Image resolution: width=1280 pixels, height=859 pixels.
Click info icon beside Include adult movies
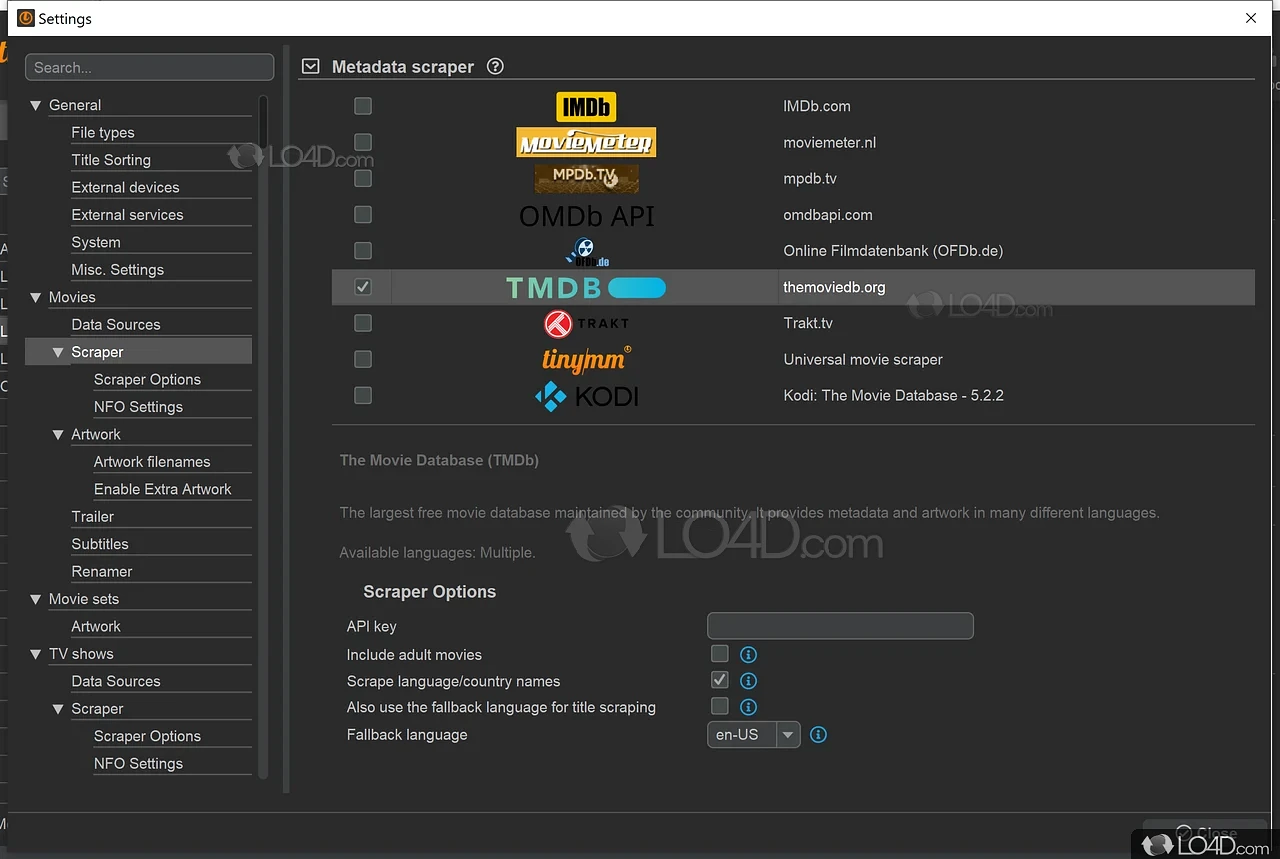coord(748,655)
